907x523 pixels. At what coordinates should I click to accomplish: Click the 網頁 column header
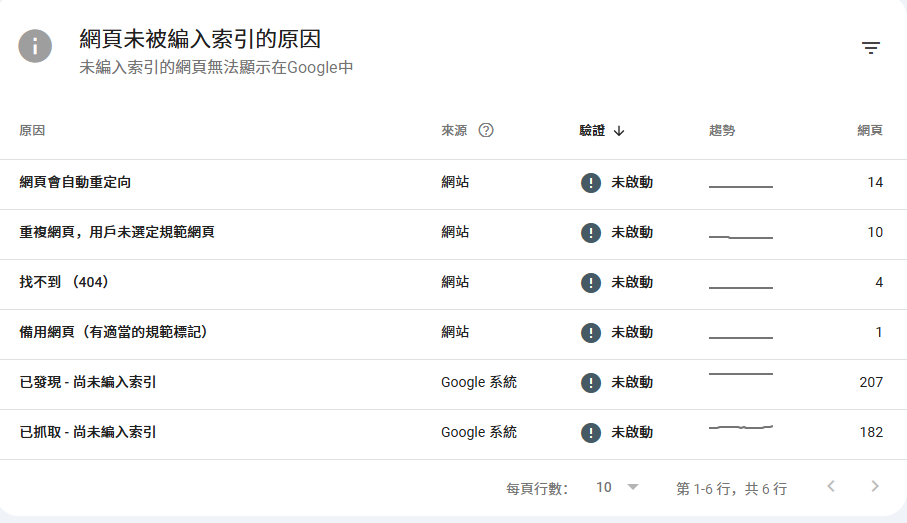870,130
